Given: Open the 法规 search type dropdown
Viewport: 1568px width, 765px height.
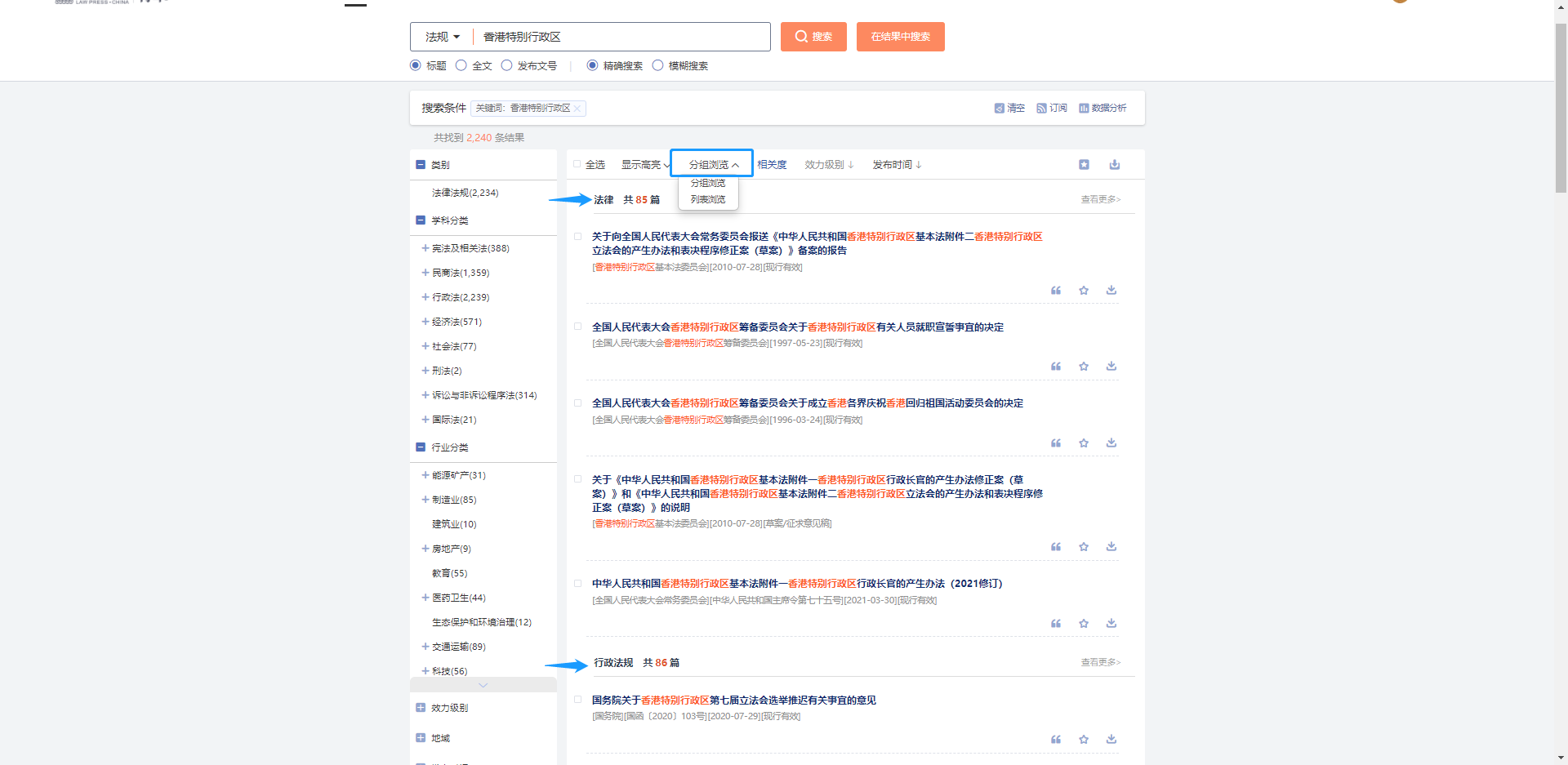Looking at the screenshot, I should point(442,37).
